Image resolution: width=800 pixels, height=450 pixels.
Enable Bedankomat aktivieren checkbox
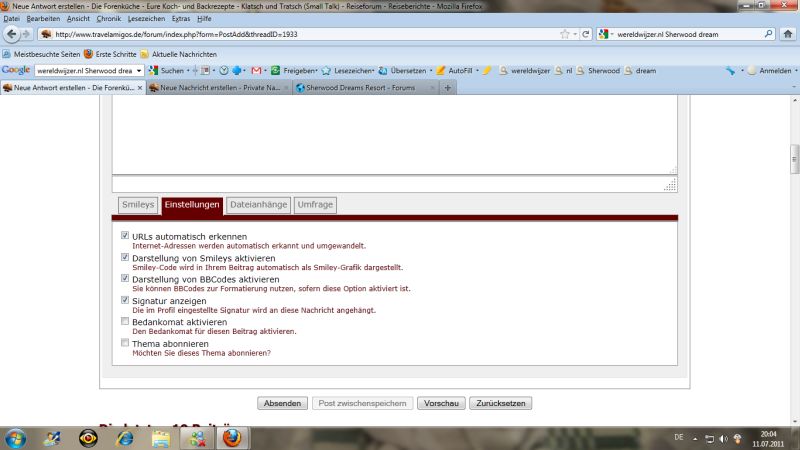(124, 321)
